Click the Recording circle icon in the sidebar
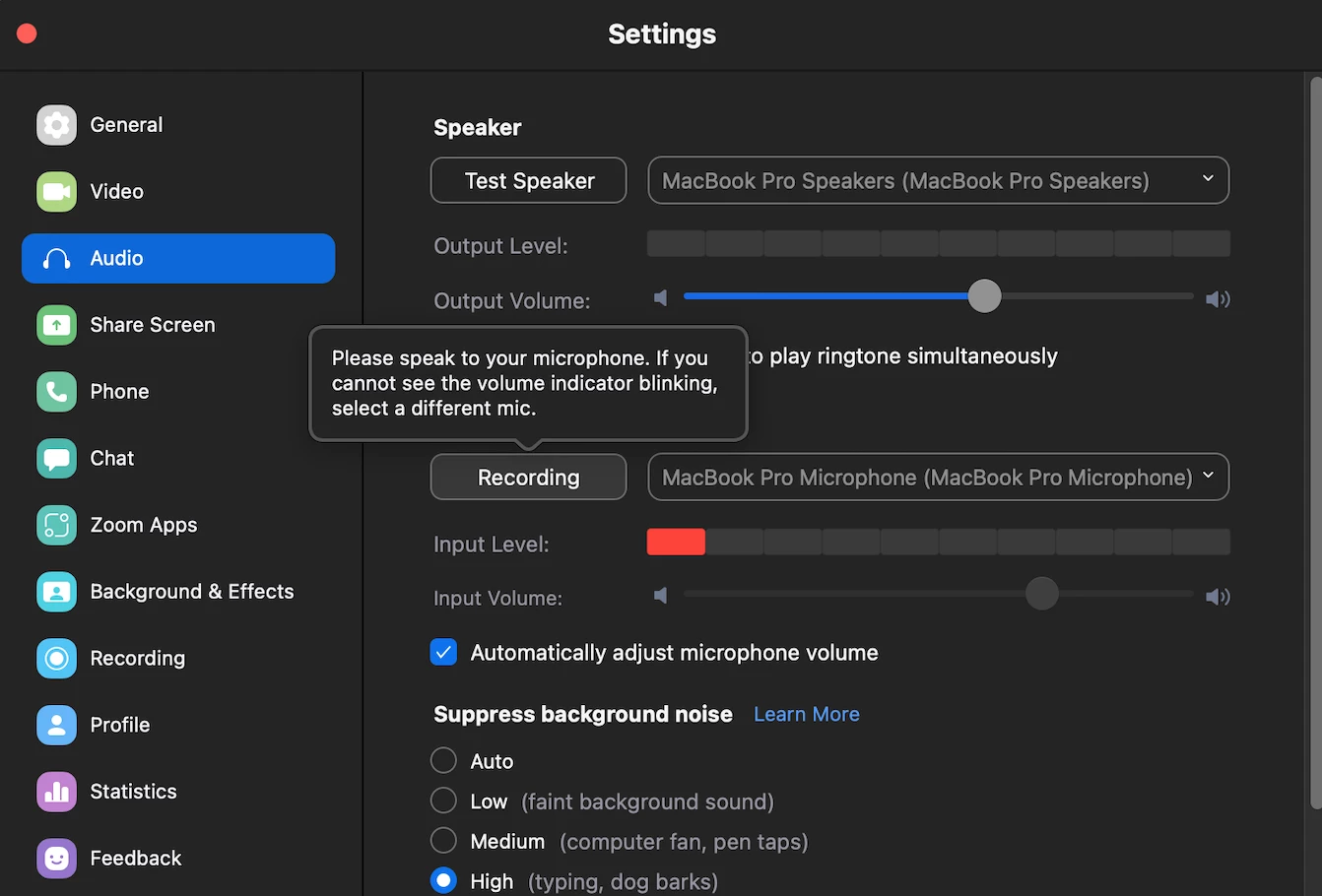The image size is (1322, 896). point(56,658)
